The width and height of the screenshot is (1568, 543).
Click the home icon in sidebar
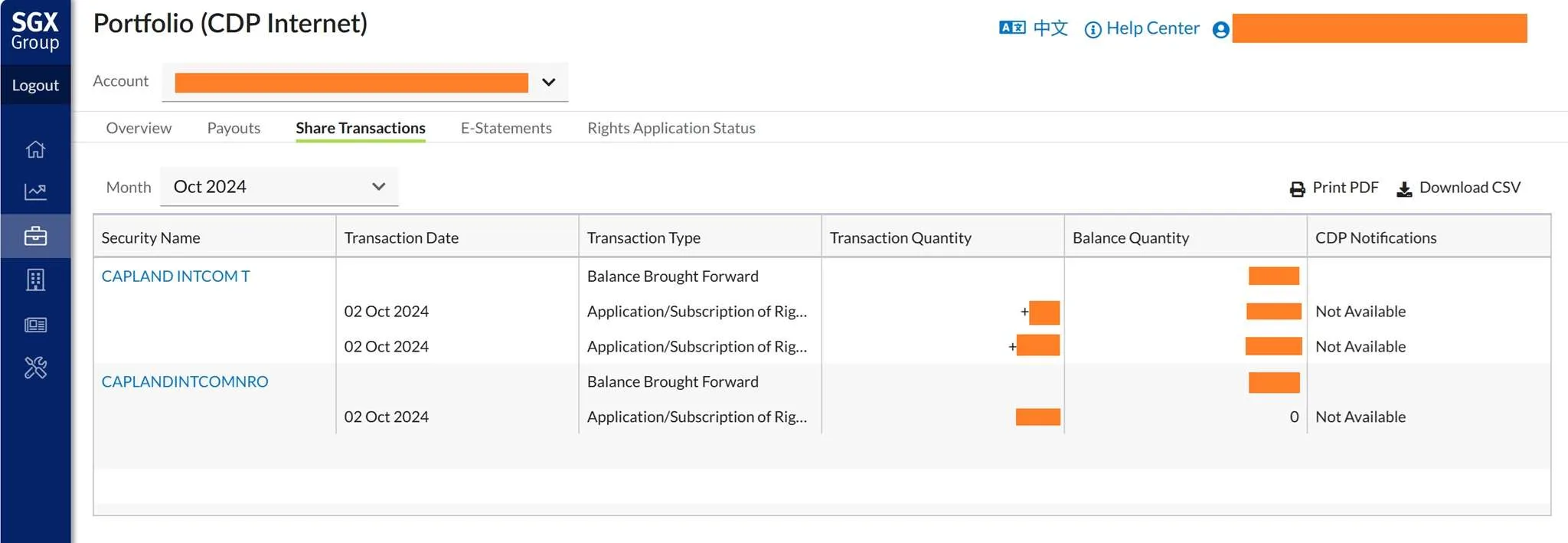35,149
